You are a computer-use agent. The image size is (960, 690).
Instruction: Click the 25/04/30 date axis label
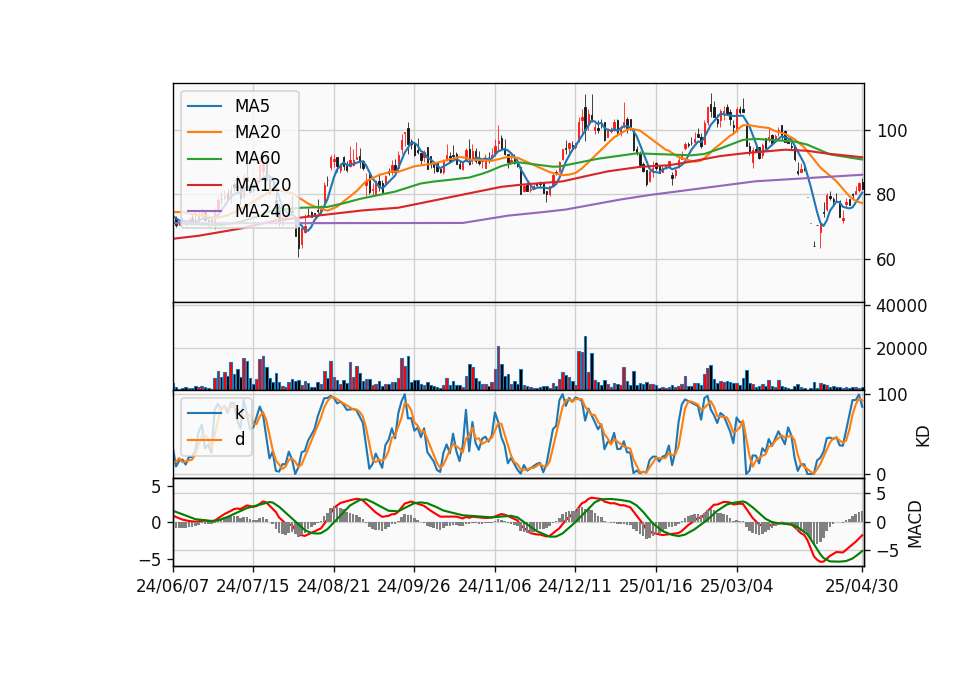click(862, 586)
